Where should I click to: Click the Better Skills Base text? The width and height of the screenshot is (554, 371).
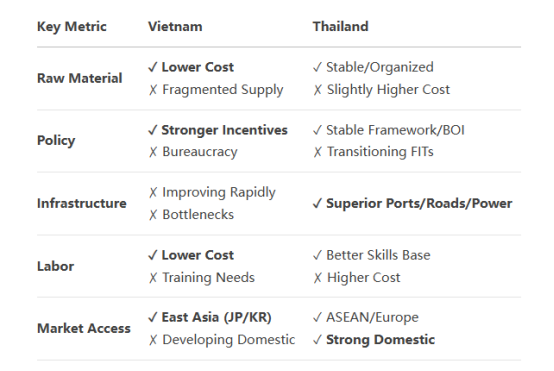tap(378, 255)
